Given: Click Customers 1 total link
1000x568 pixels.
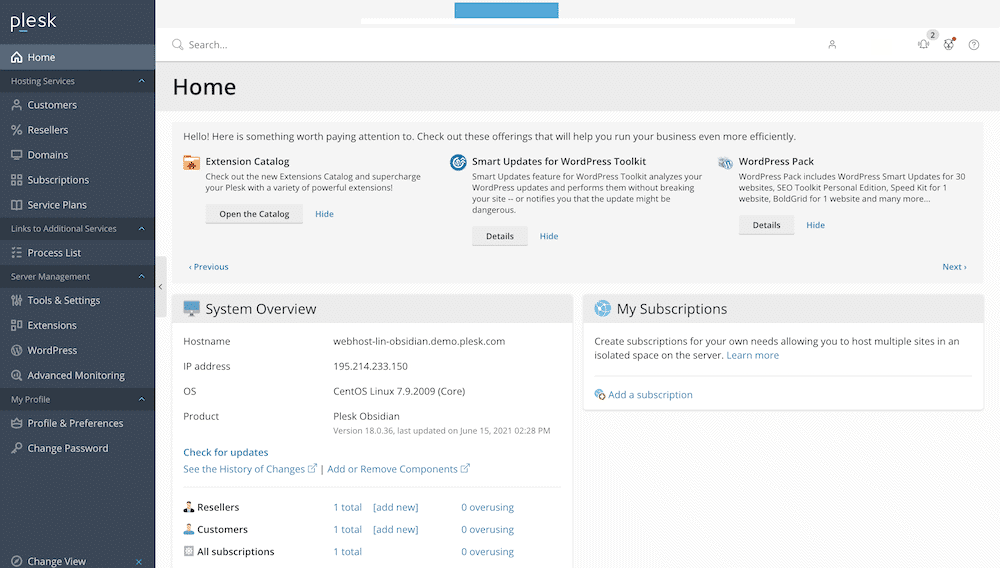Looking at the screenshot, I should (348, 530).
